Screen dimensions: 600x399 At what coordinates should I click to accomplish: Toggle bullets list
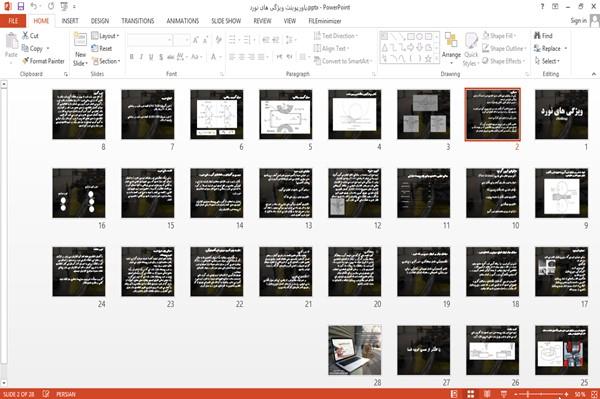coord(233,40)
